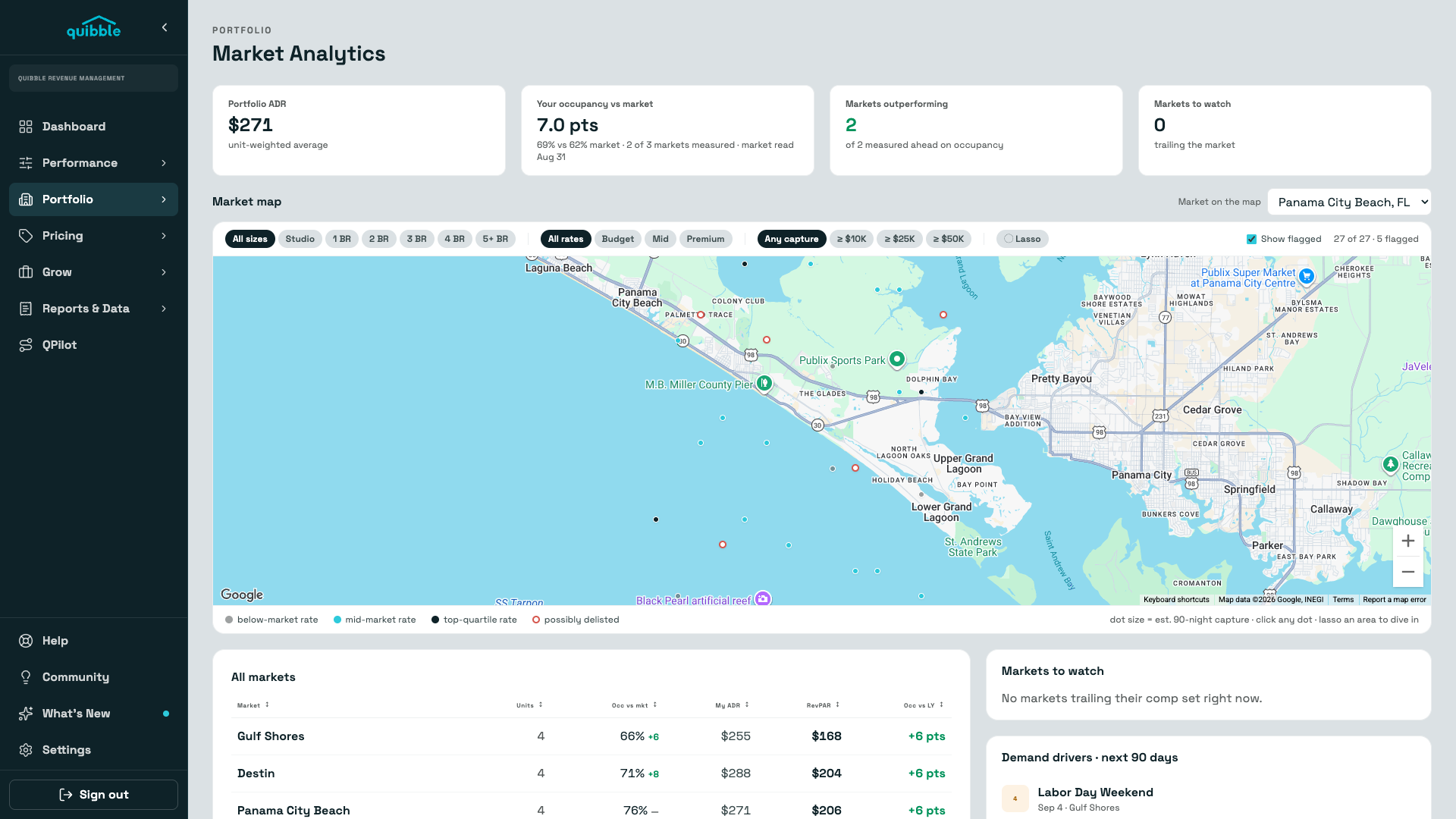Sort table by My ADR
This screenshot has width=1456, height=819.
pos(732,705)
